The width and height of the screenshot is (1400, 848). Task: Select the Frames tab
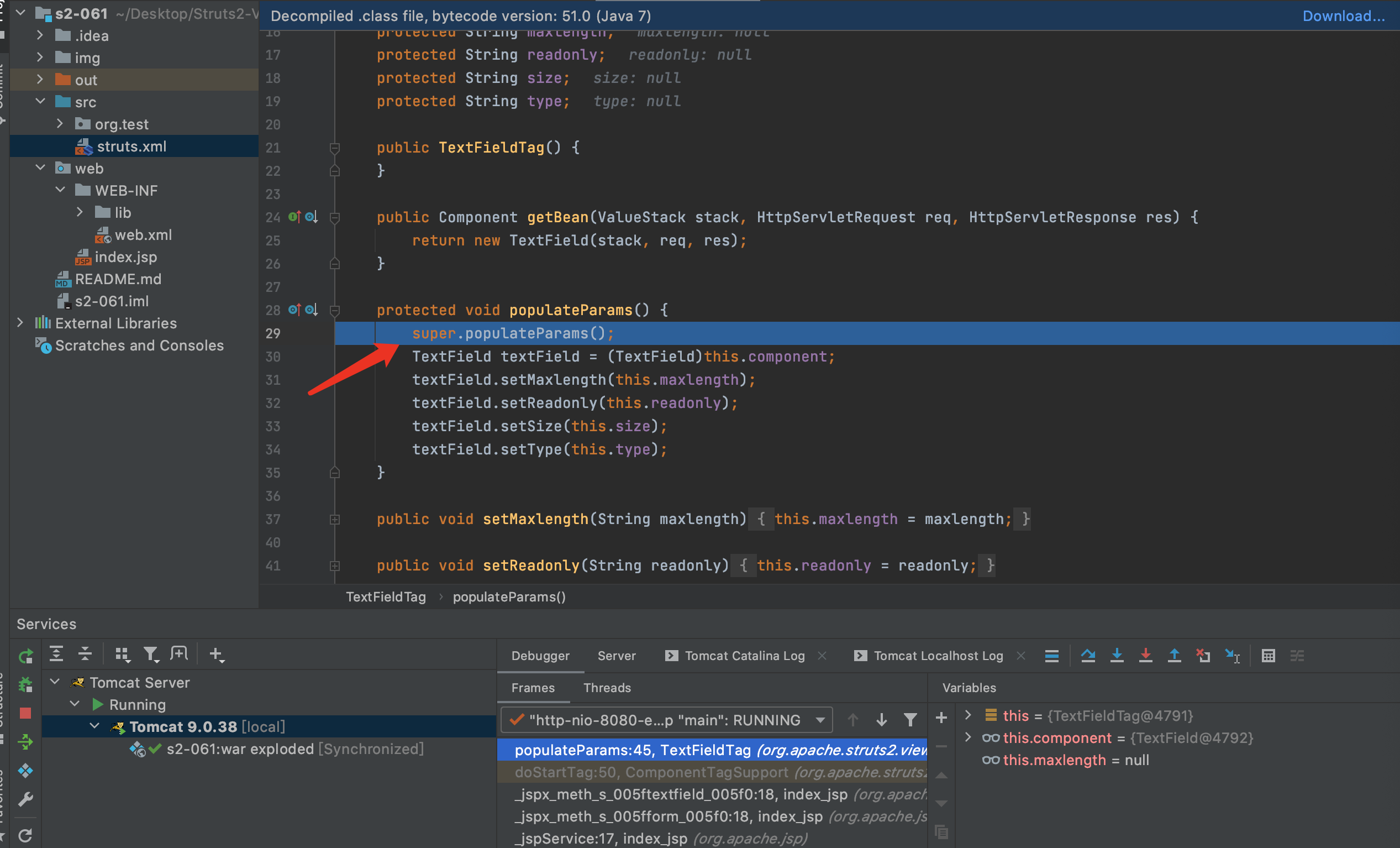coord(533,688)
